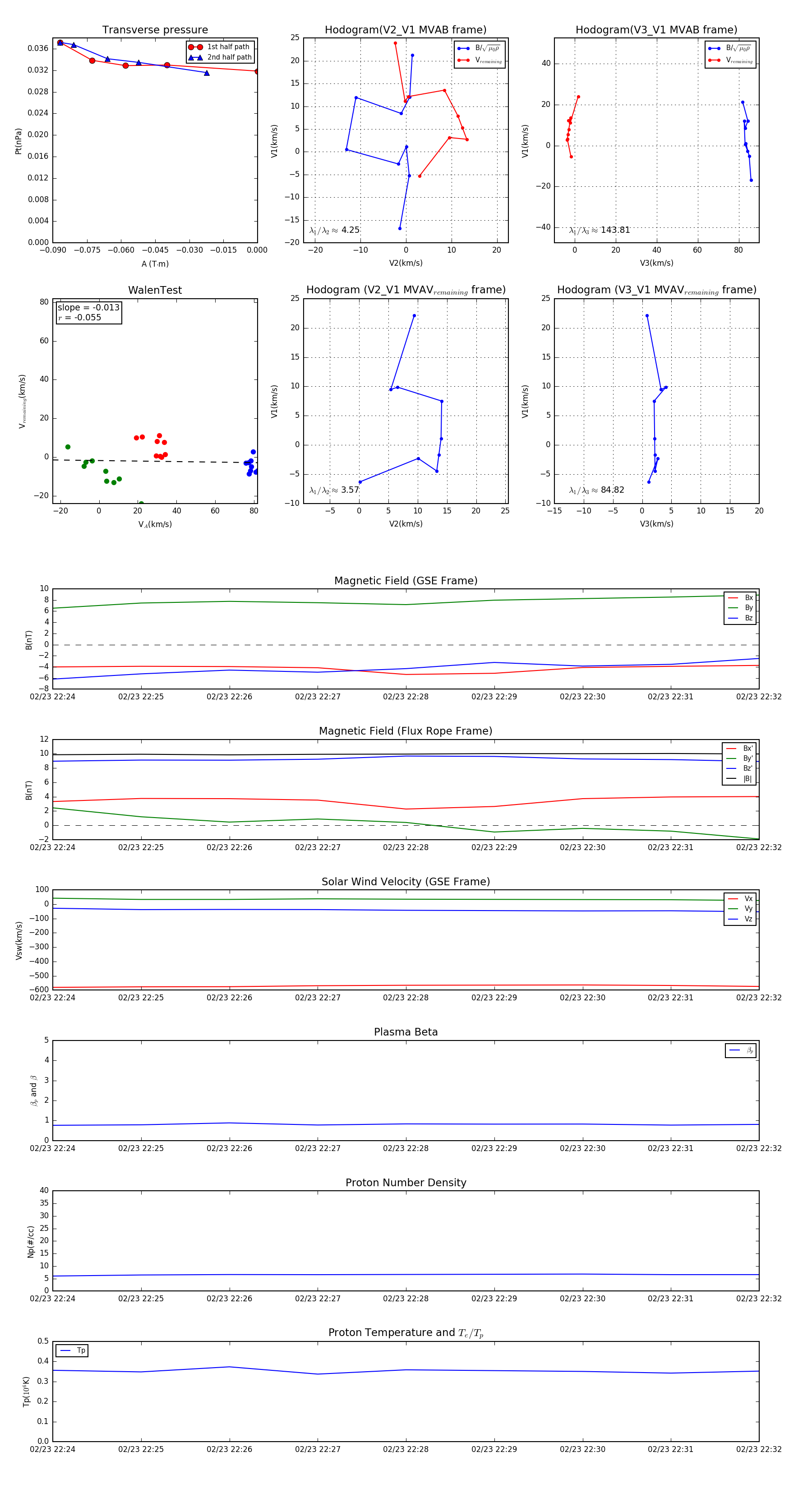Viewport: 812px width, 1489px height.
Task: Click the 'Hodogram (V2_V1 MVAV remaining frame)' title
Action: [406, 290]
